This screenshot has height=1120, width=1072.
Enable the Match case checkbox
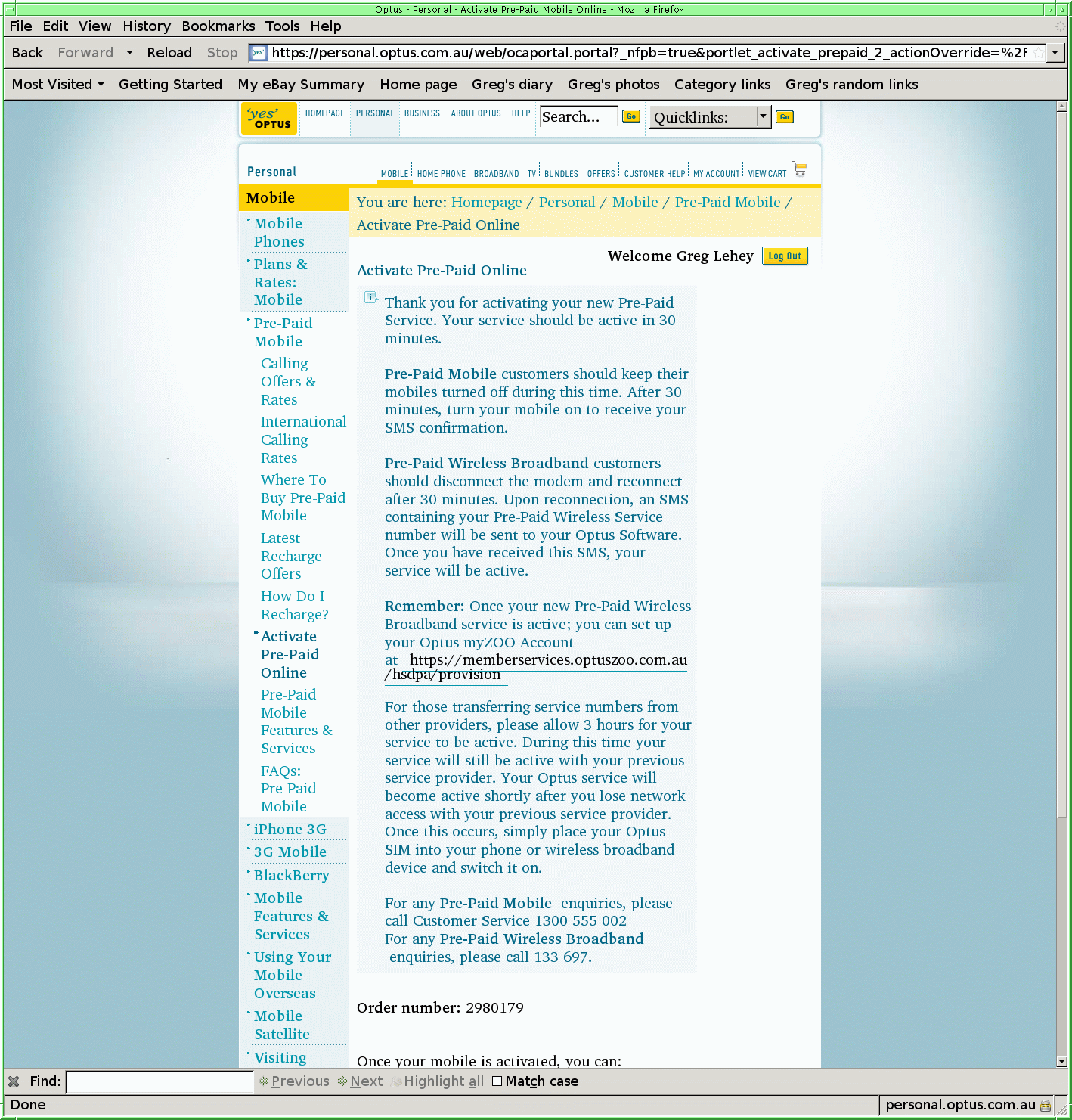click(497, 1081)
